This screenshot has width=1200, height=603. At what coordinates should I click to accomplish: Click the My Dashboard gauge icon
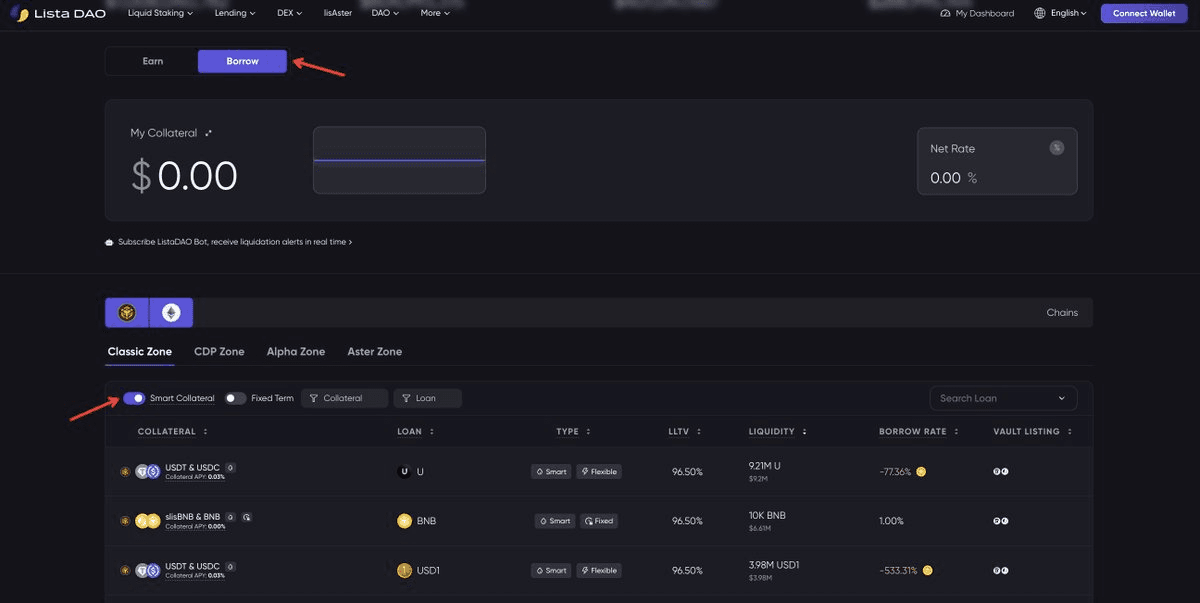point(945,14)
